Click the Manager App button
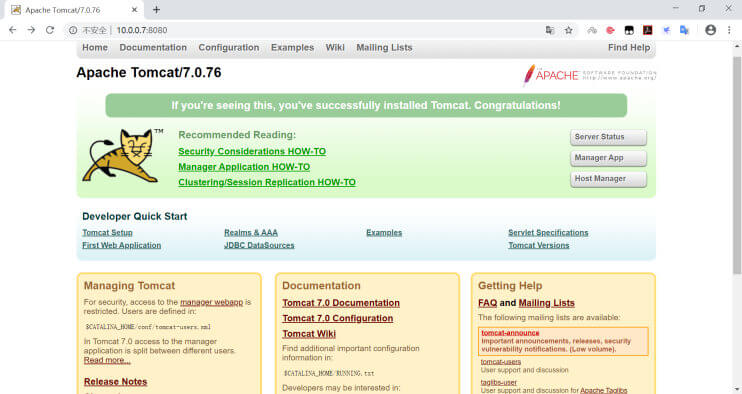This screenshot has width=742, height=394. pos(608,158)
